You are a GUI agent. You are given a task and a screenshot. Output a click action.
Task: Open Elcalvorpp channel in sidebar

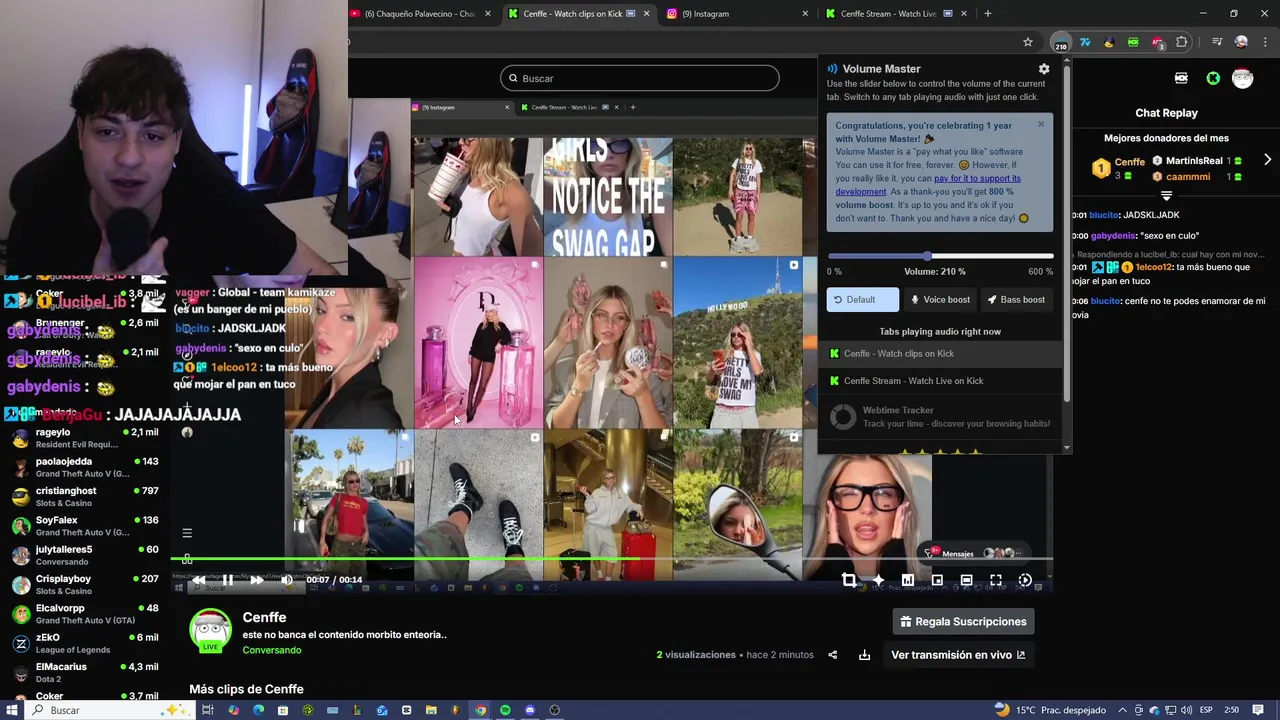[x=85, y=614]
